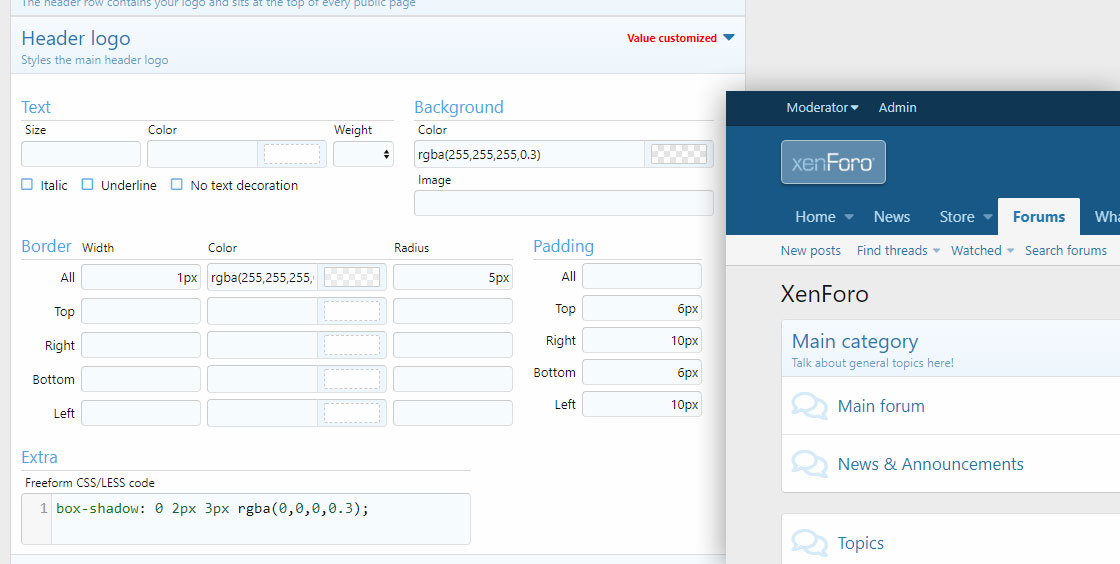Open the Border All color swatch

coord(351,277)
